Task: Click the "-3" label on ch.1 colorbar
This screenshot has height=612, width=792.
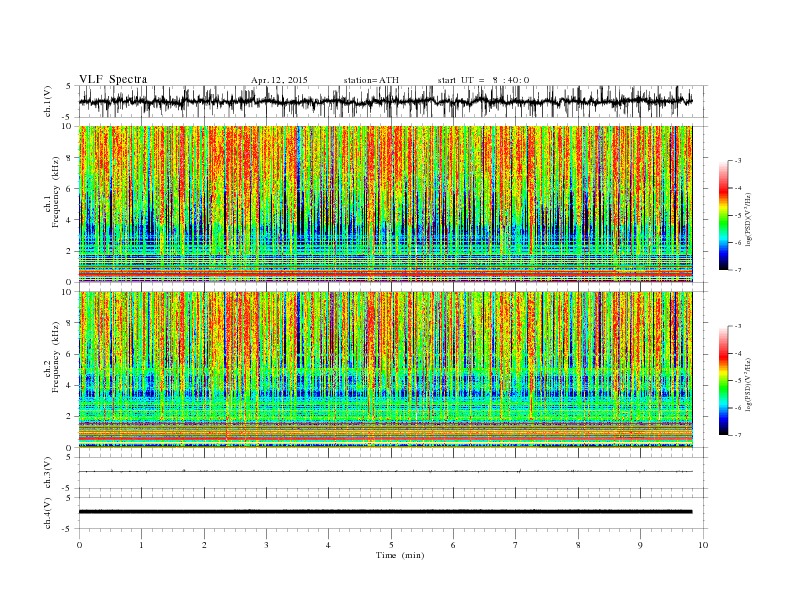Action: coord(736,161)
